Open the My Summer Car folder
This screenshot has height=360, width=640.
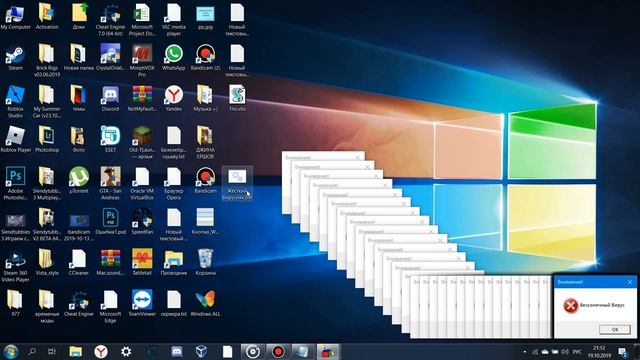coord(47,102)
